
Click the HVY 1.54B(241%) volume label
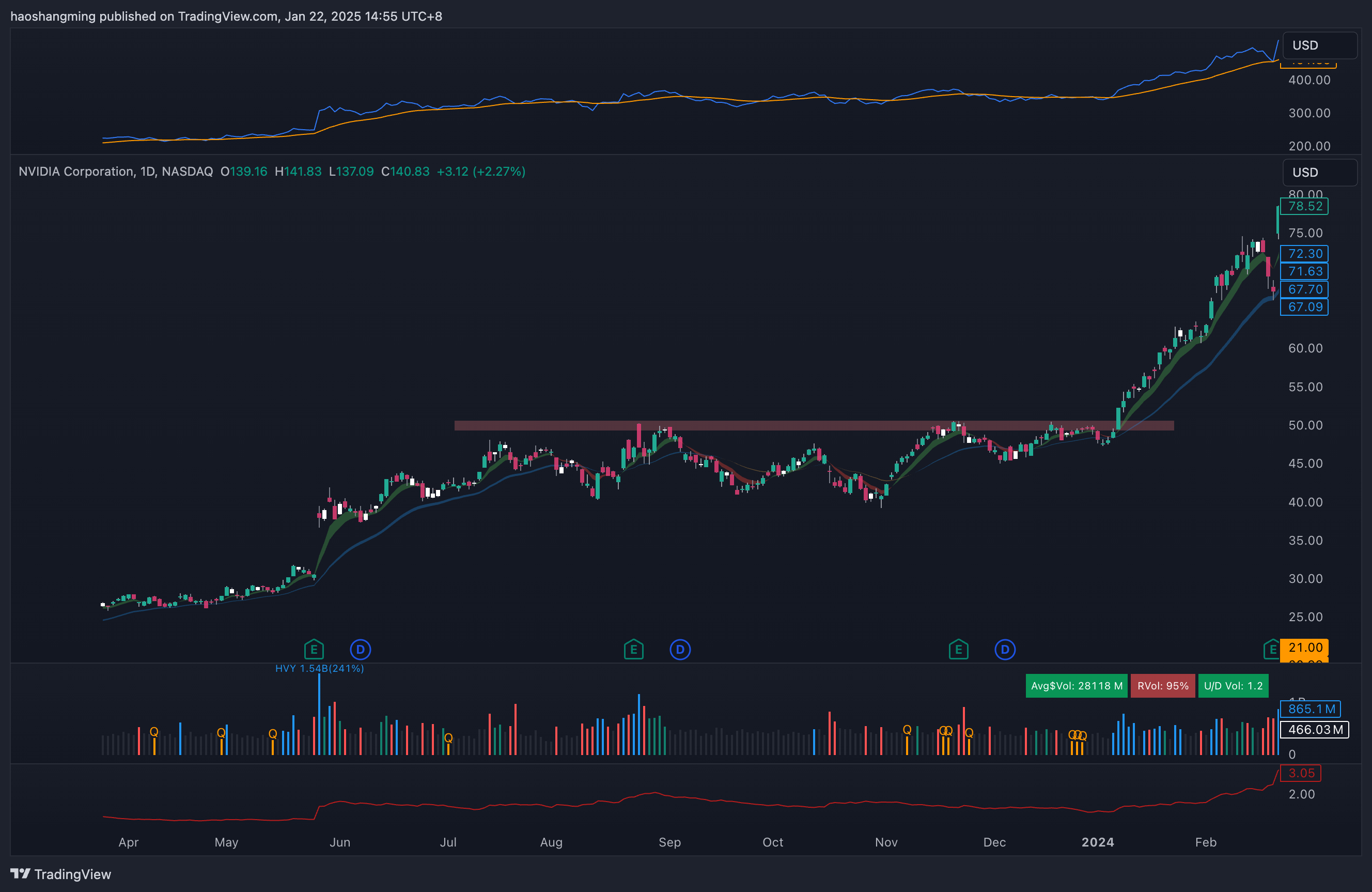[x=319, y=668]
